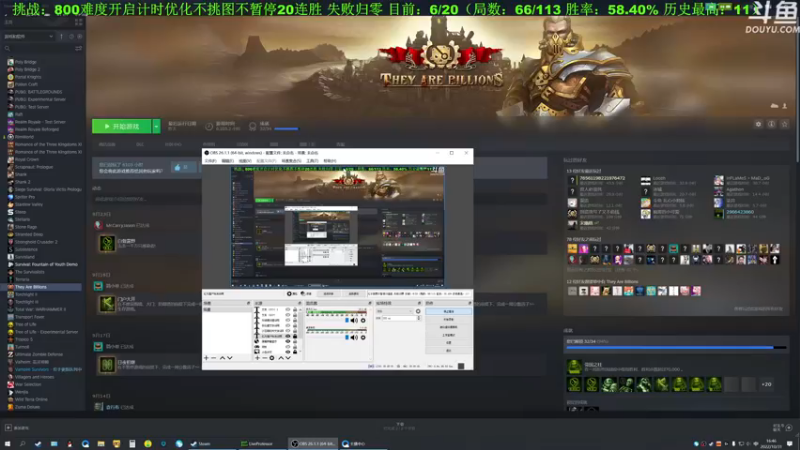Click the Steam library search field
The height and width of the screenshot is (450, 800).
[38, 48]
